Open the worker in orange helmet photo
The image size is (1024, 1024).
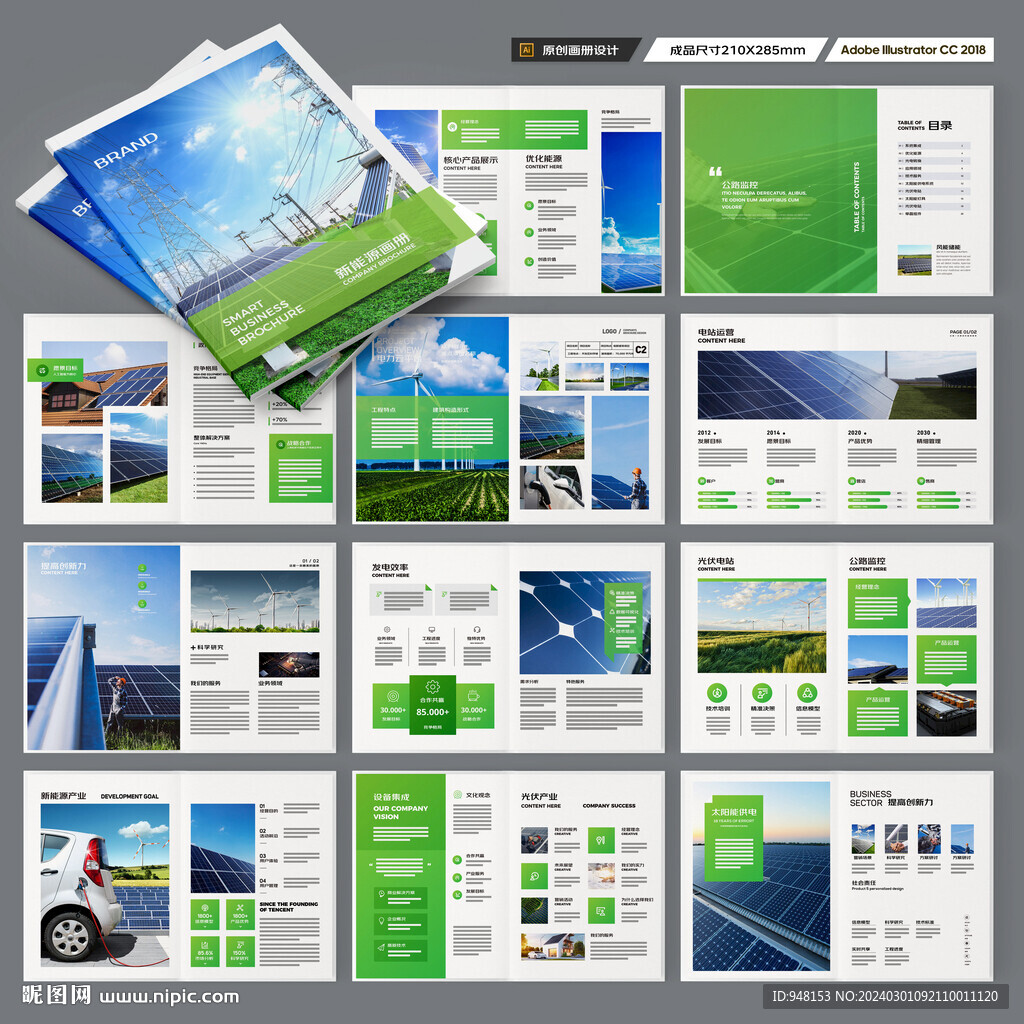click(x=620, y=452)
